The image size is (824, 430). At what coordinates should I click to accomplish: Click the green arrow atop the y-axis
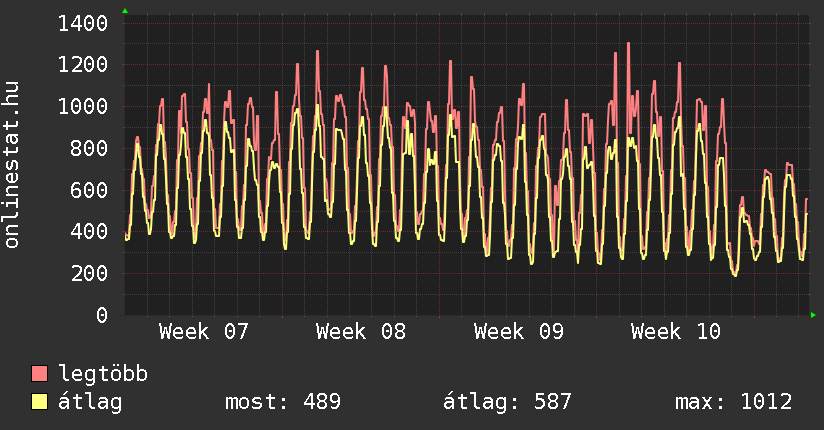125,11
